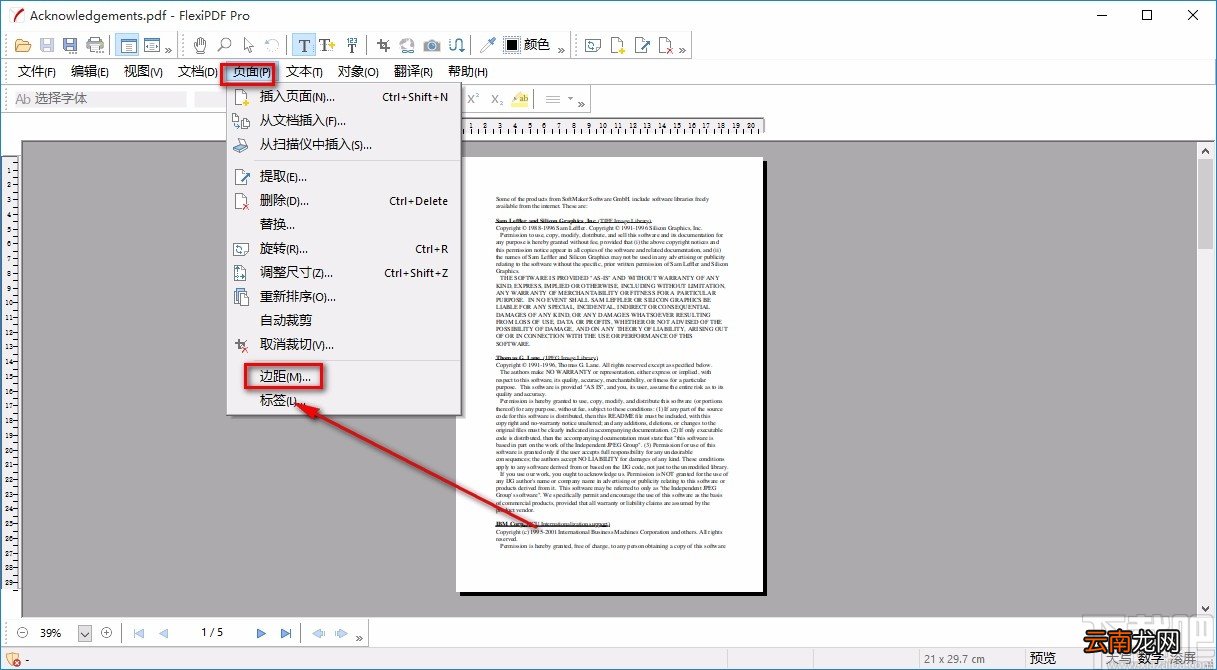Go to the next page arrow
Image resolution: width=1217 pixels, height=670 pixels.
(x=261, y=633)
